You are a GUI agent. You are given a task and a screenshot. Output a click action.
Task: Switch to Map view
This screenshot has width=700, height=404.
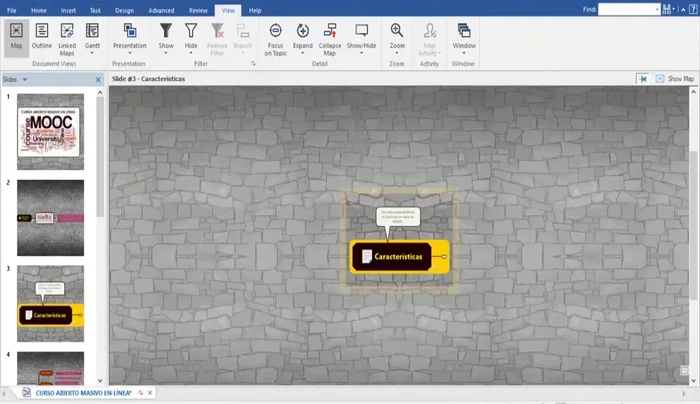coord(16,36)
